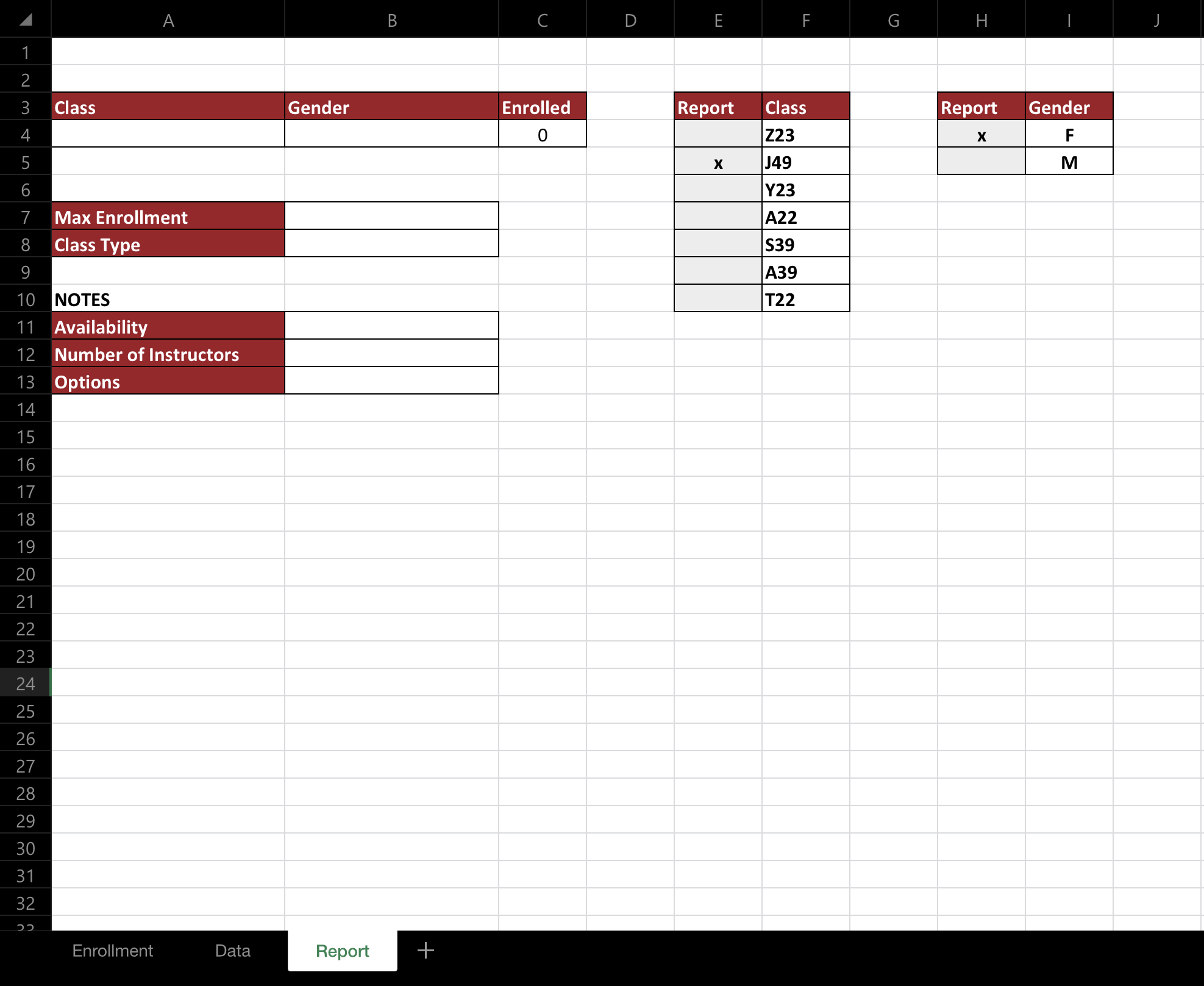Image resolution: width=1204 pixels, height=986 pixels.
Task: Toggle the report mark for gender M
Action: [981, 162]
